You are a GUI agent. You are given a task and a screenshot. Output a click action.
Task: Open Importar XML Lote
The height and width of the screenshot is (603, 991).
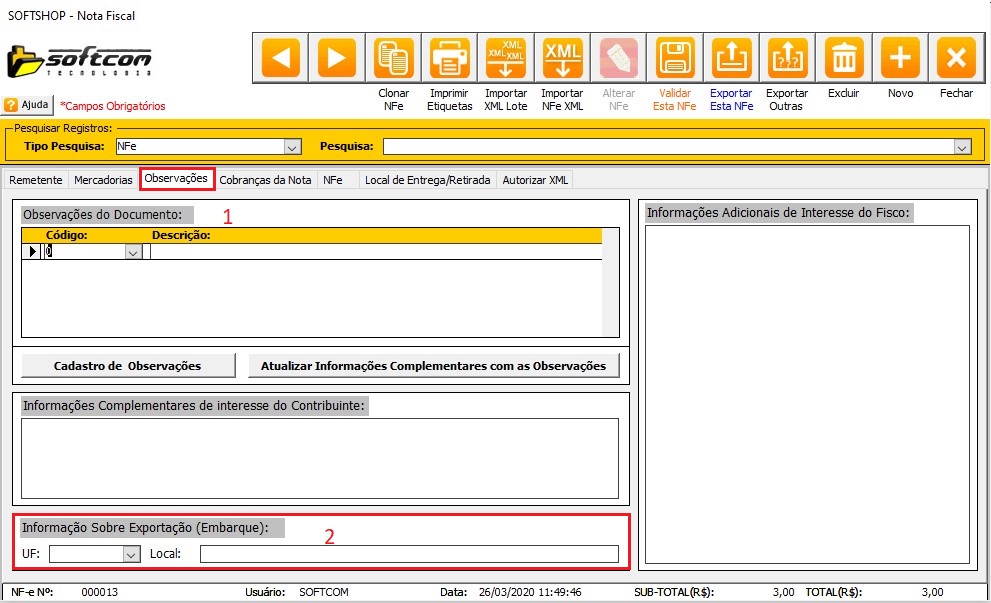tap(506, 58)
